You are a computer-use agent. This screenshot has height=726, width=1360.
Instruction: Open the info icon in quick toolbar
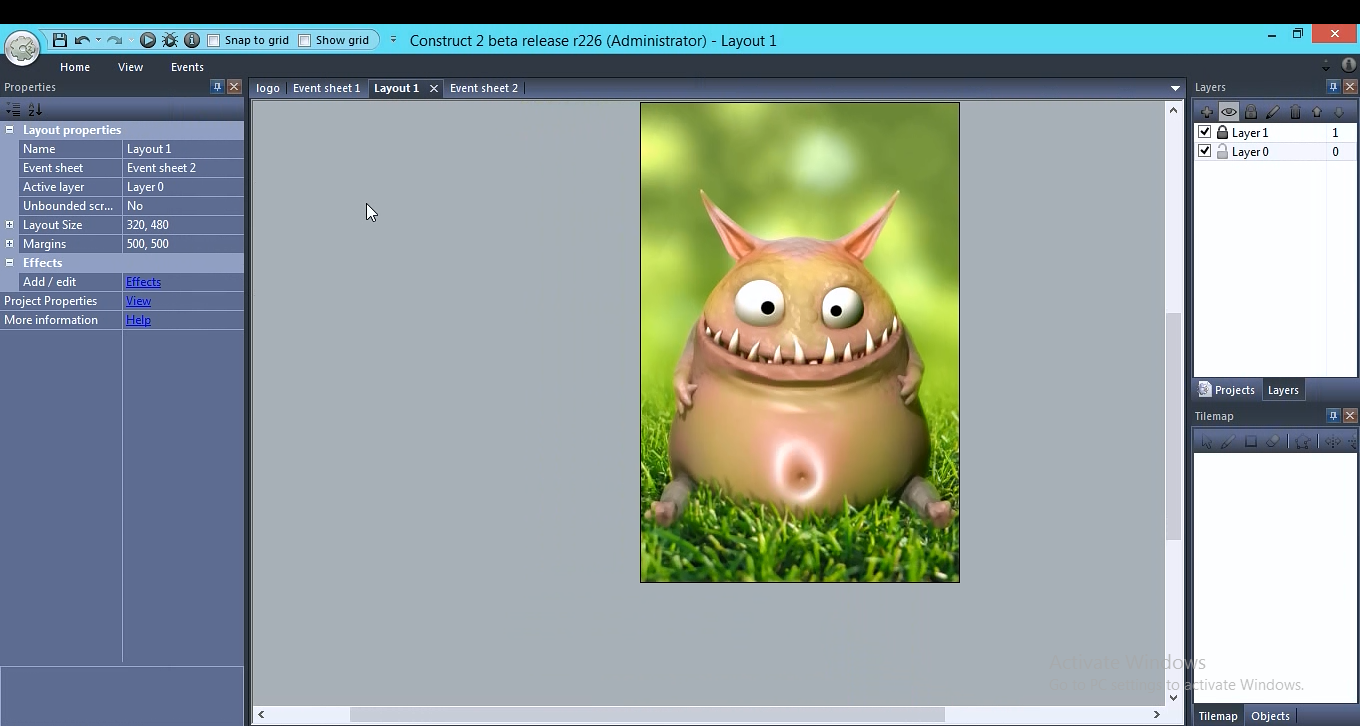(x=192, y=40)
